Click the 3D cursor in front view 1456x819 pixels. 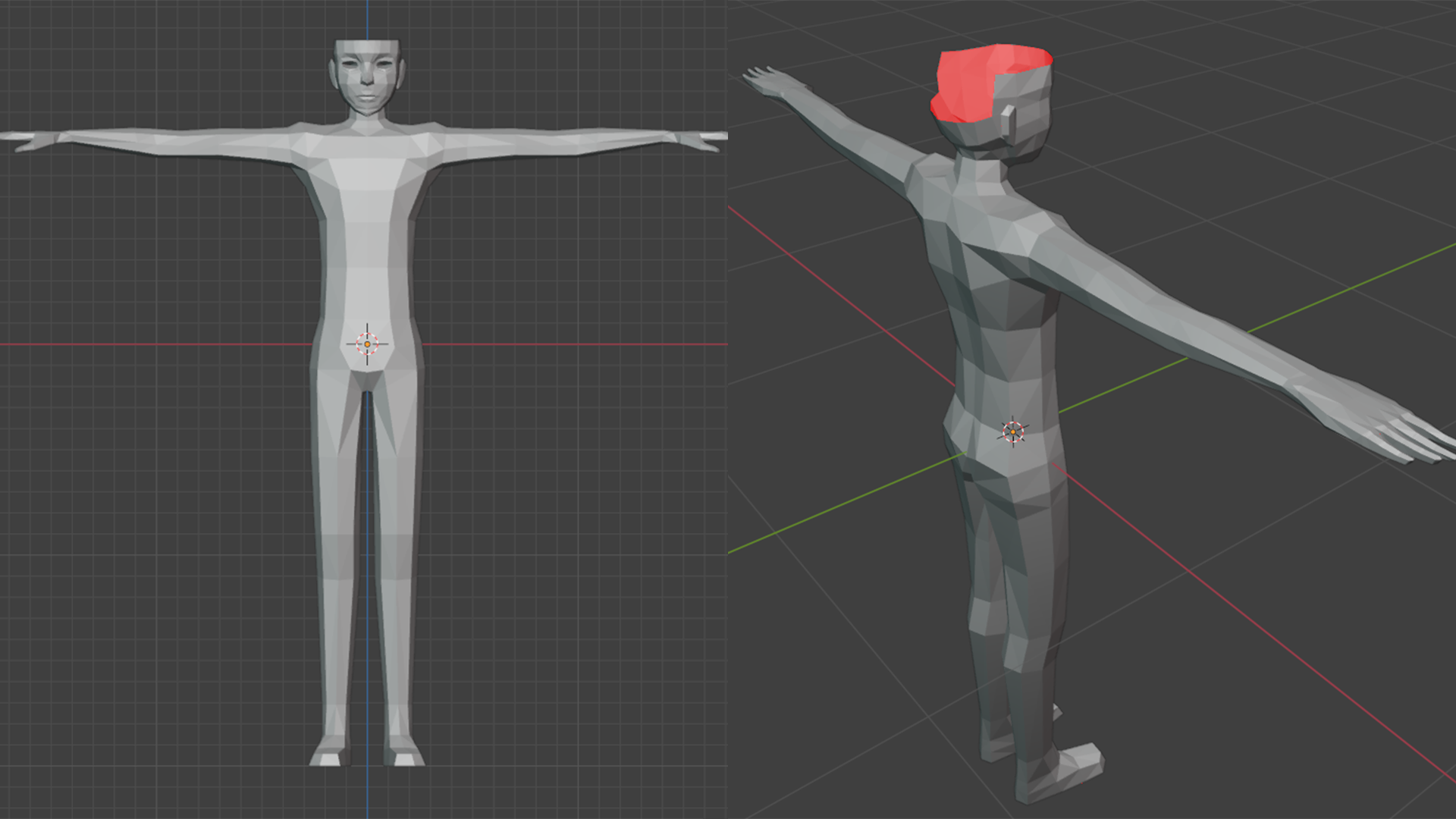367,344
